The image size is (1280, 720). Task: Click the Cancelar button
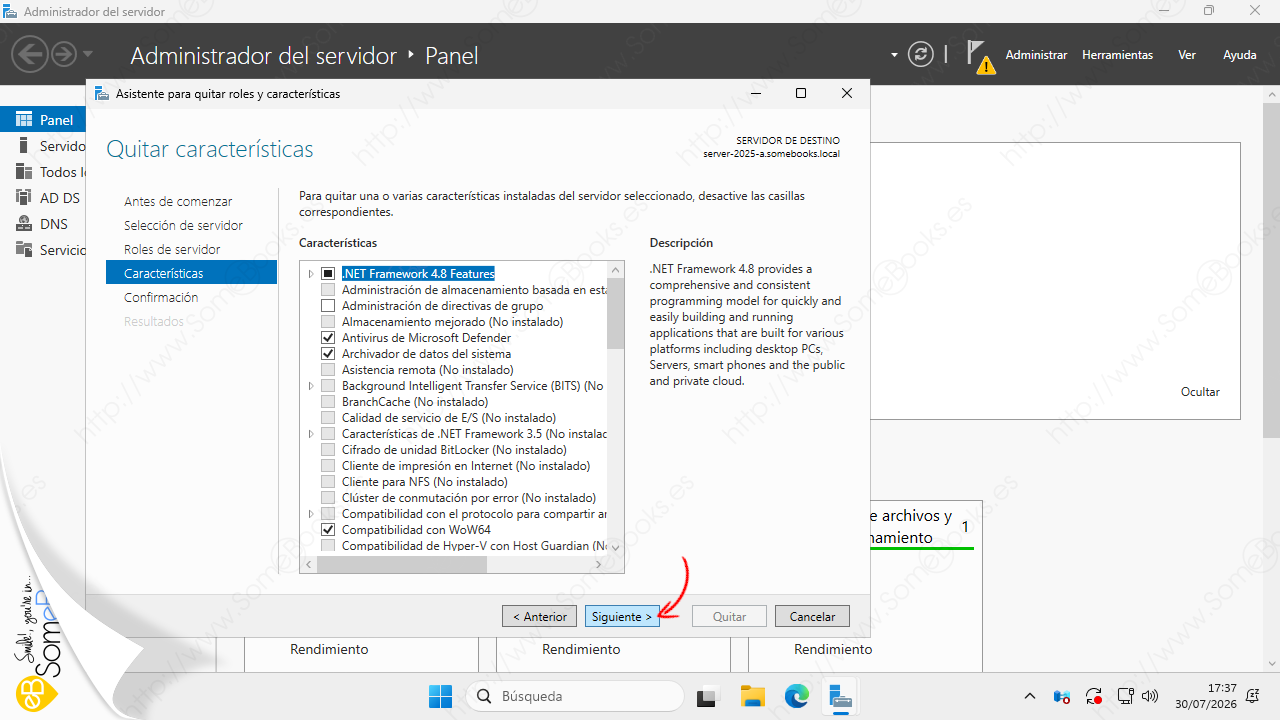point(812,617)
